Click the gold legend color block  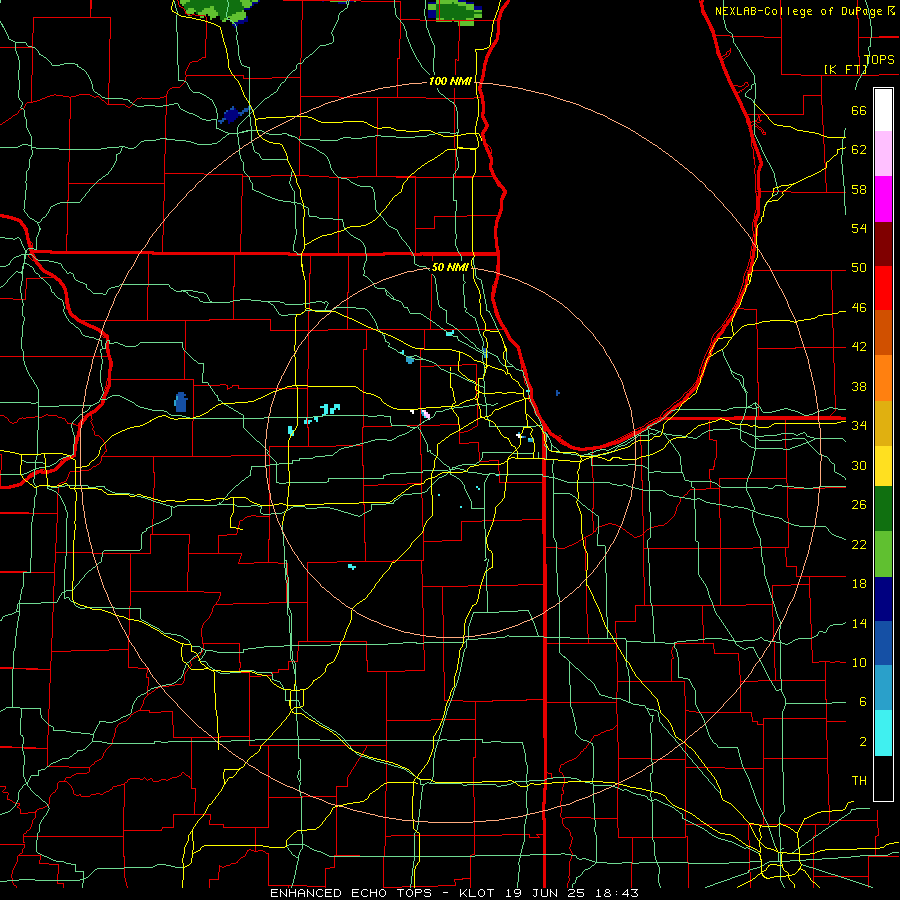[x=883, y=422]
